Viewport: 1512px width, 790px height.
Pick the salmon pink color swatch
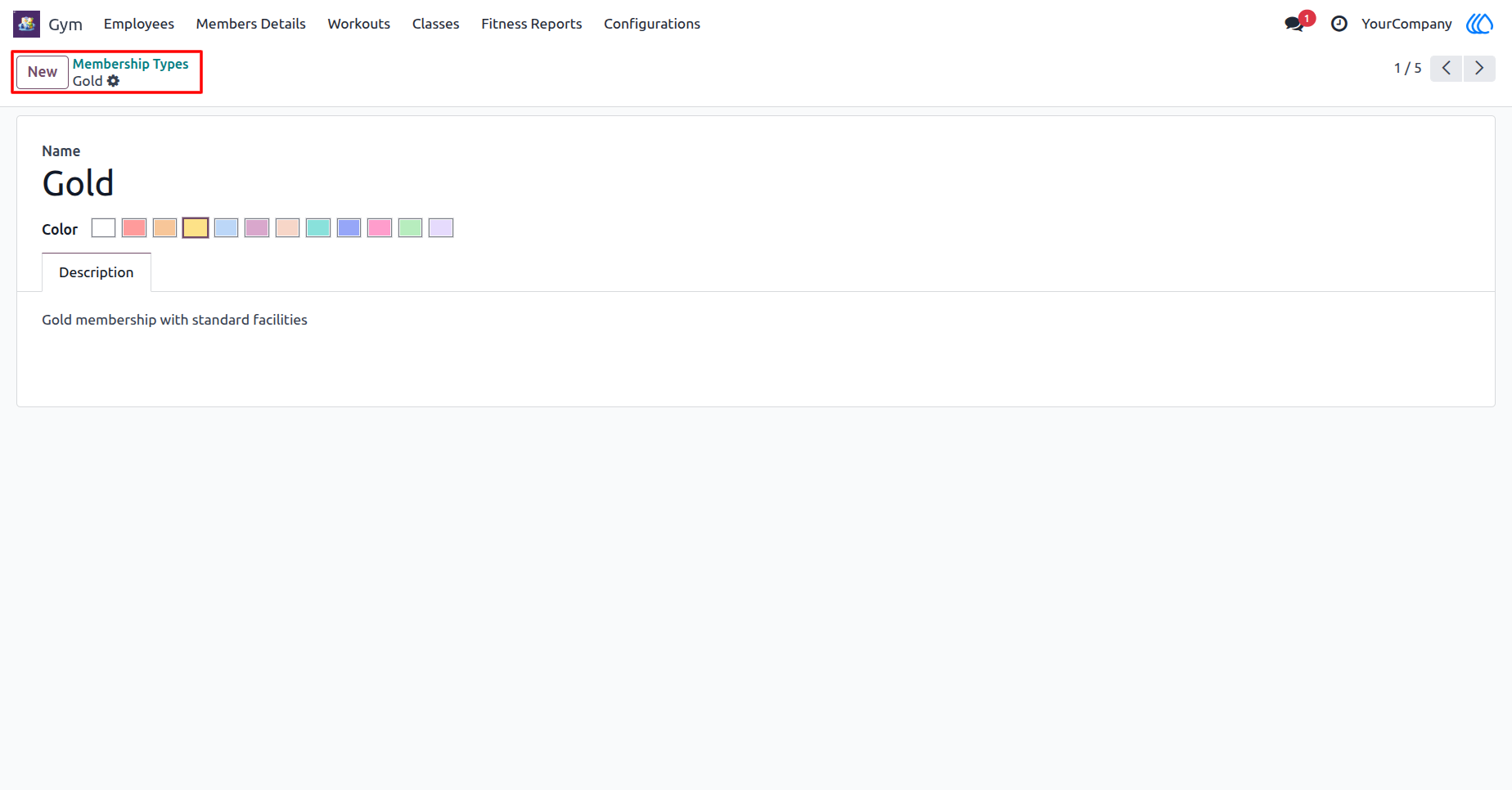pyautogui.click(x=287, y=228)
